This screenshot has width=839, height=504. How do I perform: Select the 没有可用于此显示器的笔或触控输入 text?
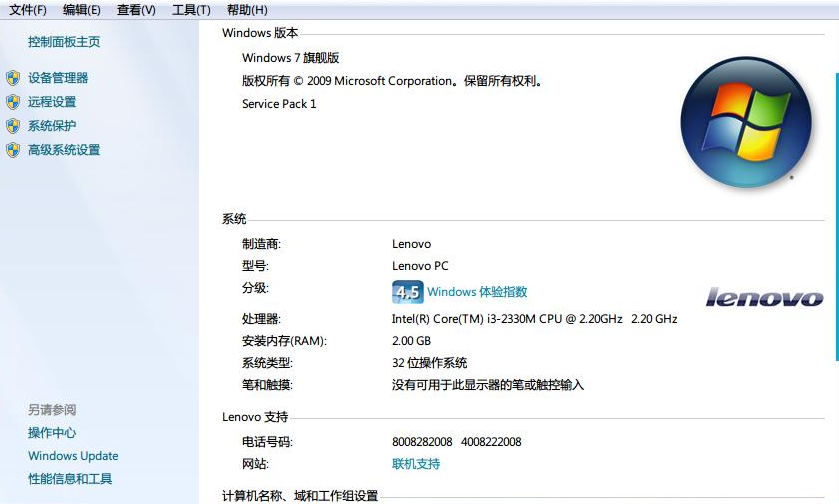click(x=488, y=385)
